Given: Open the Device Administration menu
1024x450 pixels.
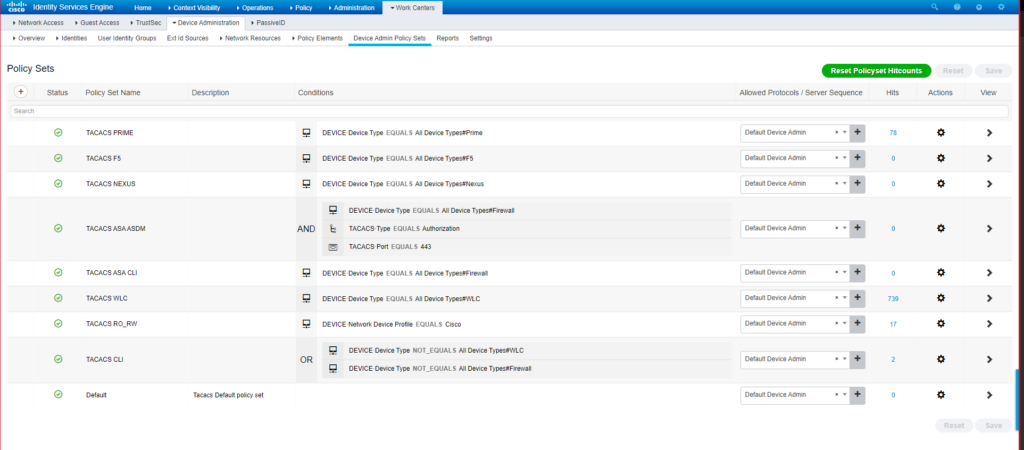Looking at the screenshot, I should tap(205, 22).
